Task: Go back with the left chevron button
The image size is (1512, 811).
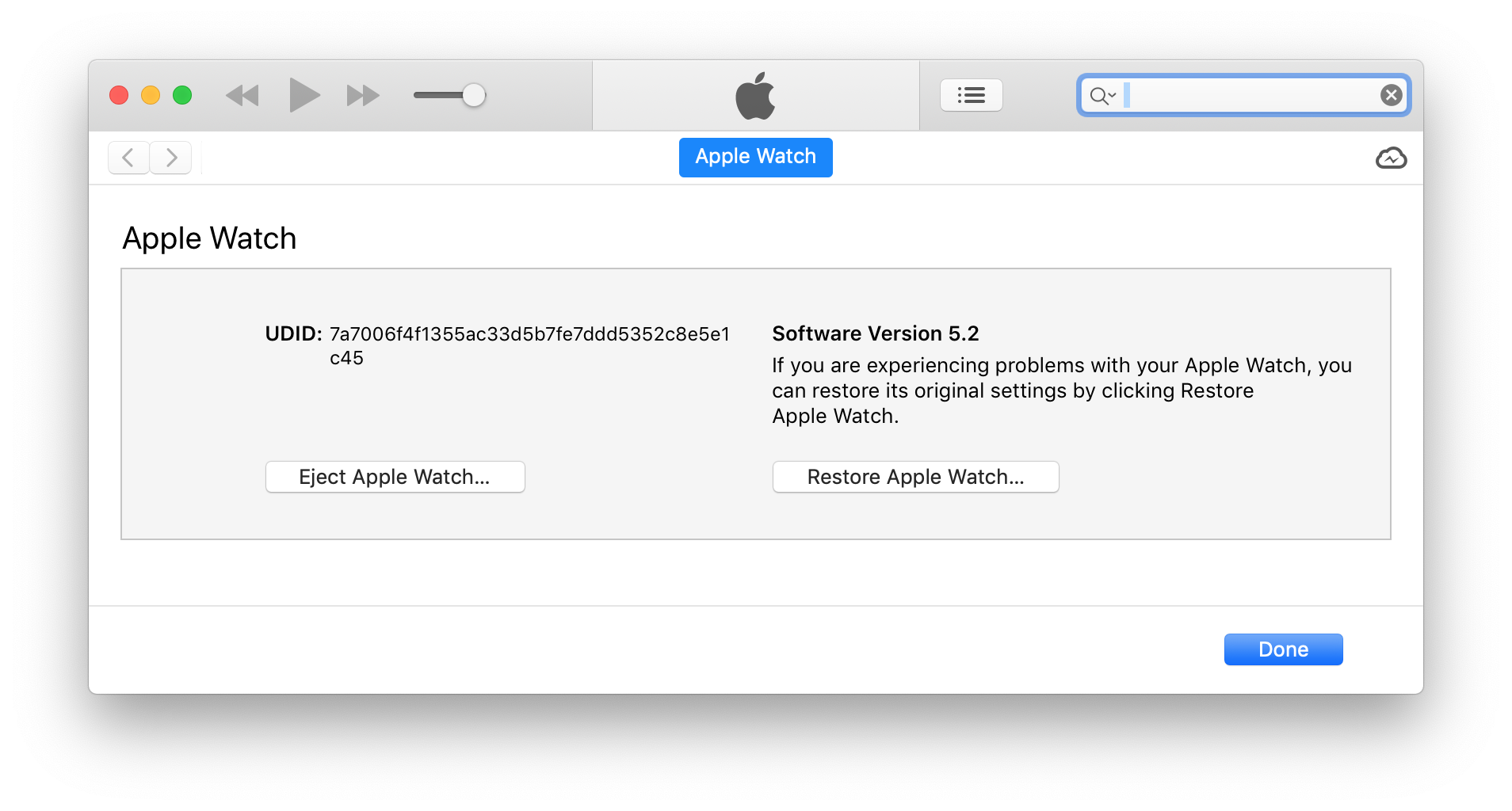Action: pos(128,158)
